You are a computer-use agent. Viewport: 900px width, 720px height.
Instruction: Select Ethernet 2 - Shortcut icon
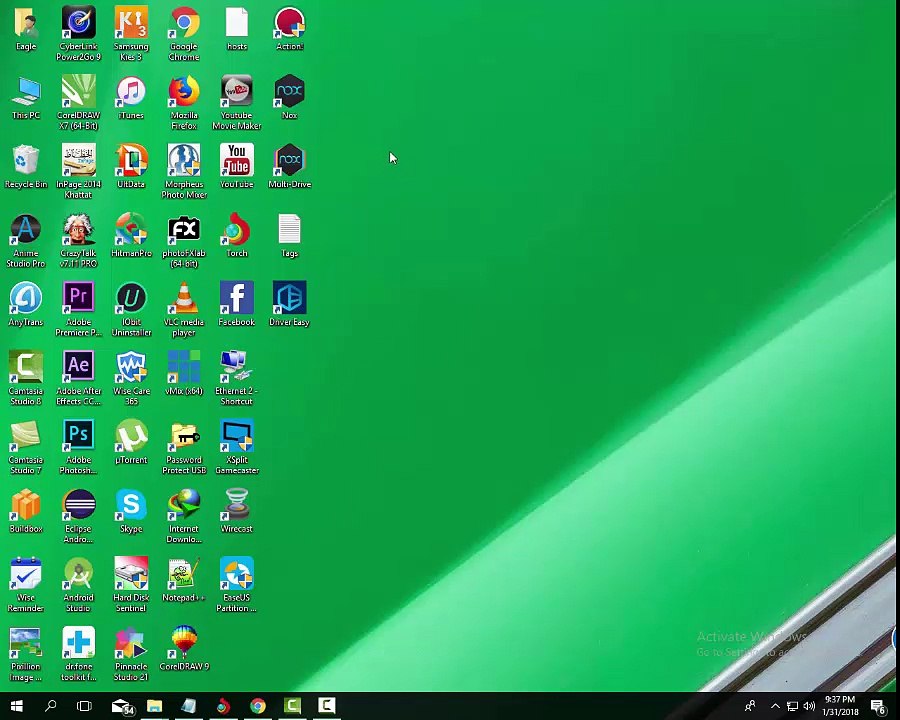(x=236, y=367)
